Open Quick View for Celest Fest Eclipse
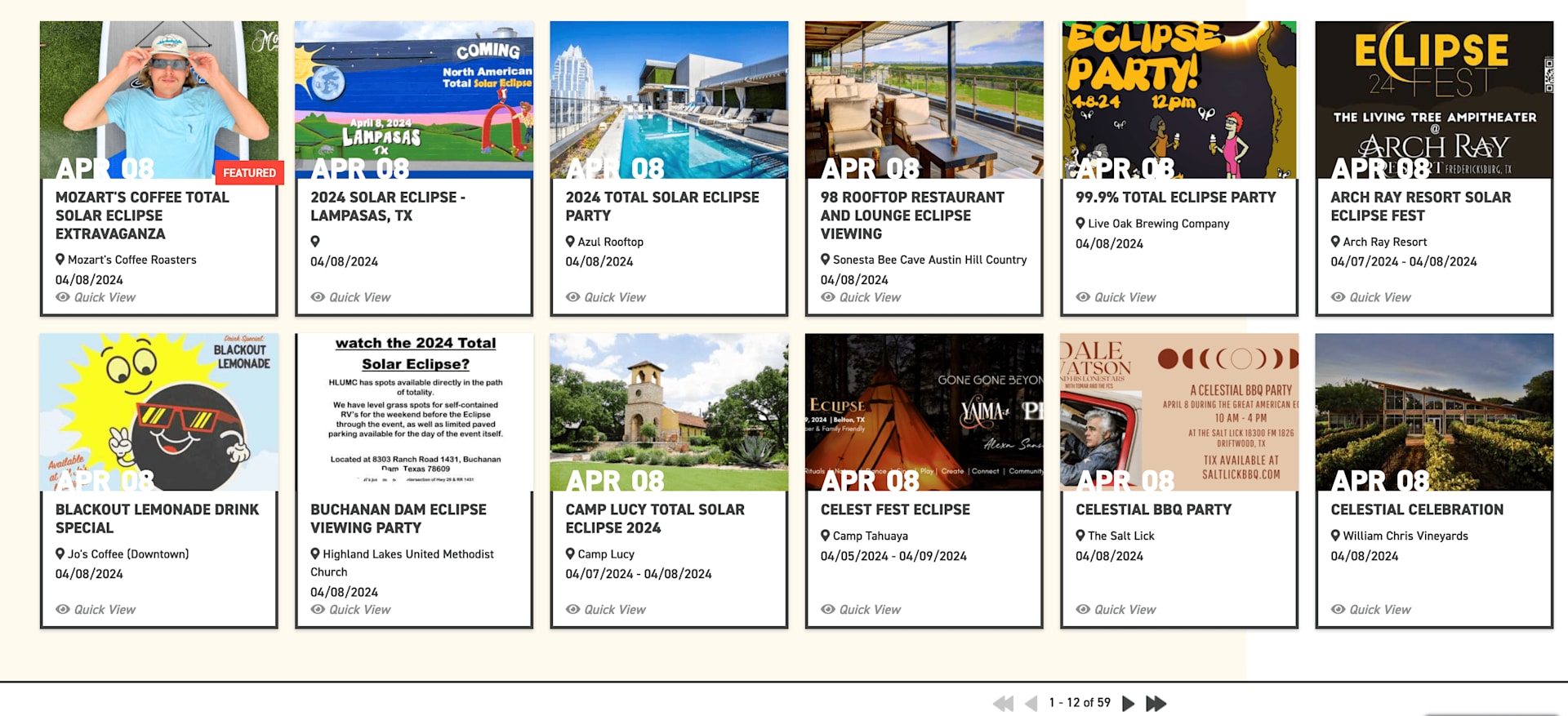The width and height of the screenshot is (1568, 716). click(x=861, y=609)
